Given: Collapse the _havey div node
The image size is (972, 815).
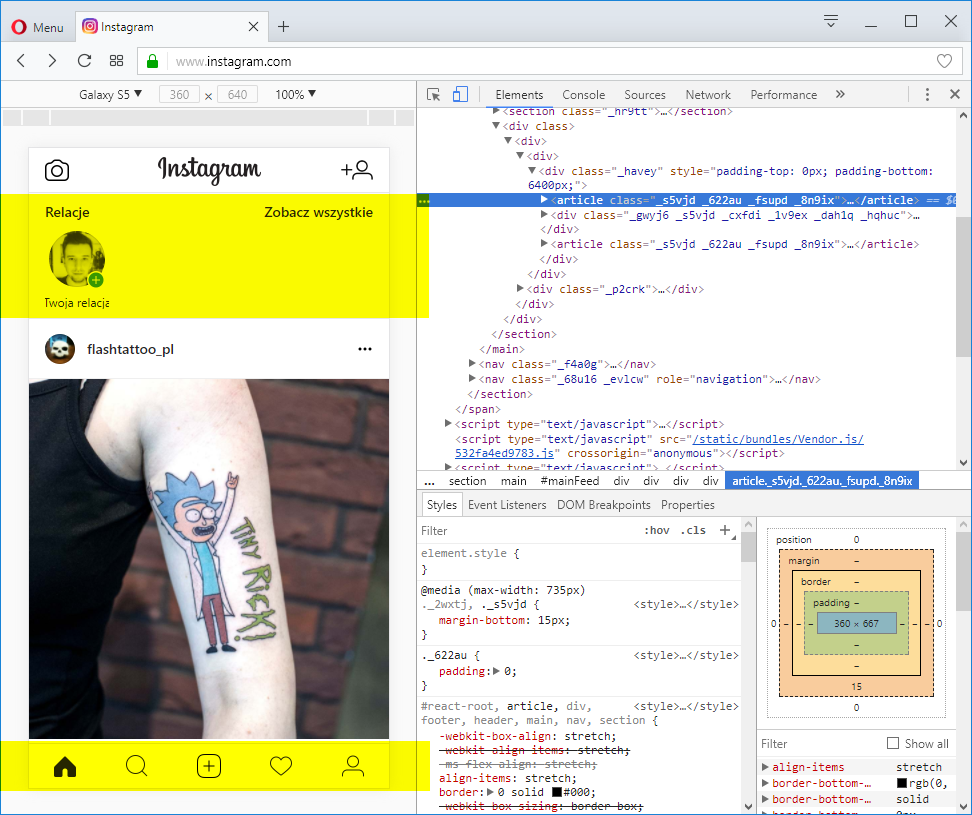Looking at the screenshot, I should 532,170.
